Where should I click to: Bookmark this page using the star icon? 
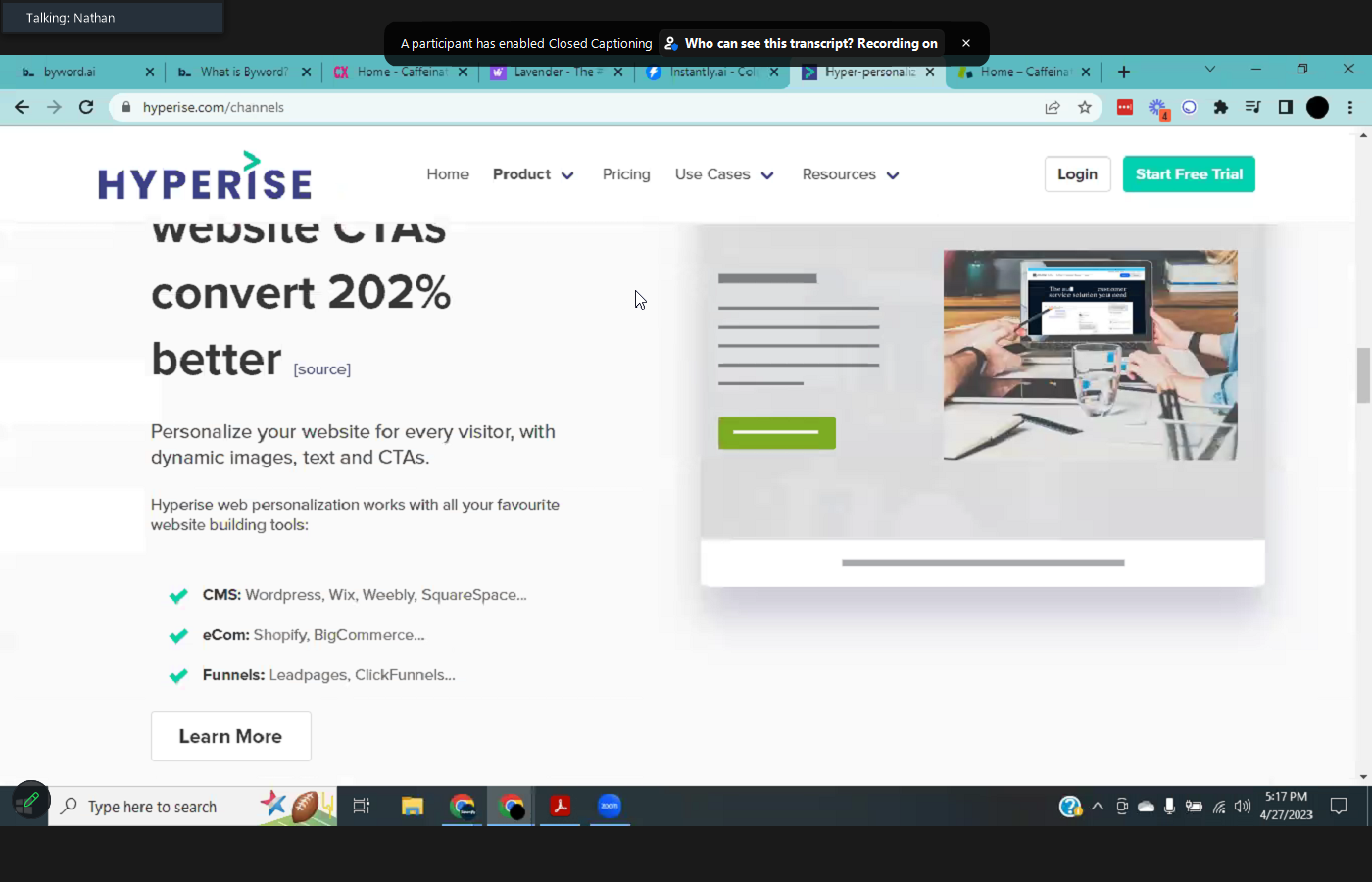coord(1084,107)
